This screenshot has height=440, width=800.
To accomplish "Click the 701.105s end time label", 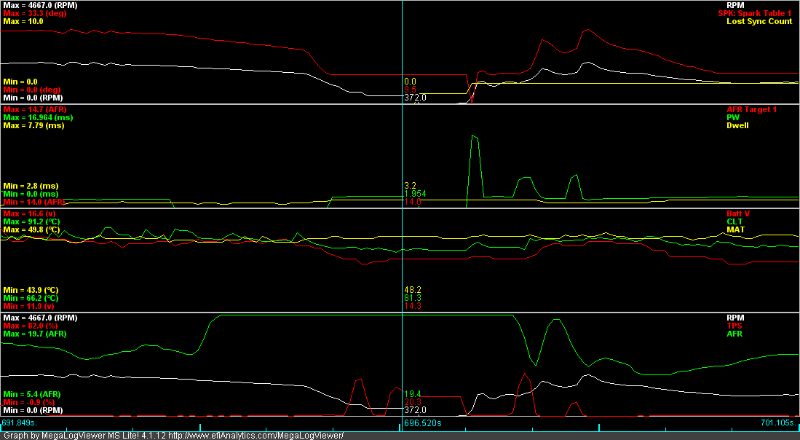I will click(x=776, y=423).
